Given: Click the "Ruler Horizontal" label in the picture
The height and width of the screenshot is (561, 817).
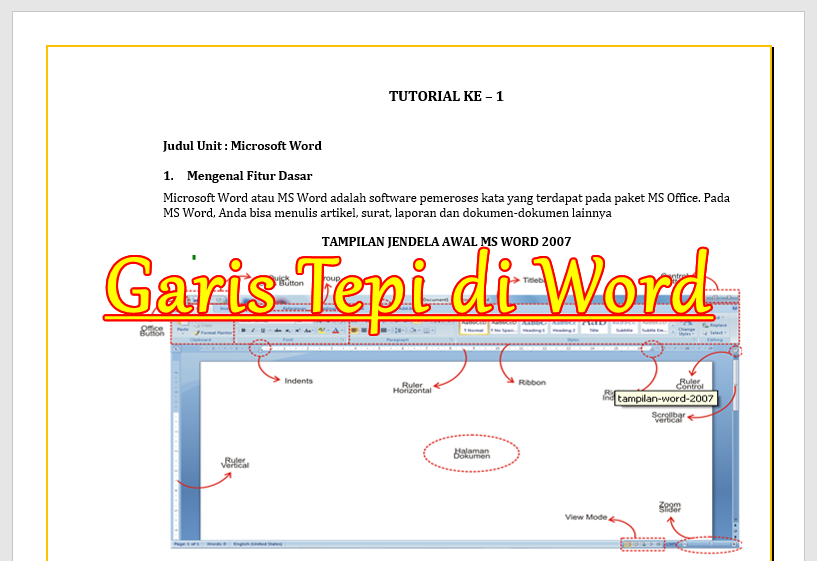Looking at the screenshot, I should coord(412,388).
